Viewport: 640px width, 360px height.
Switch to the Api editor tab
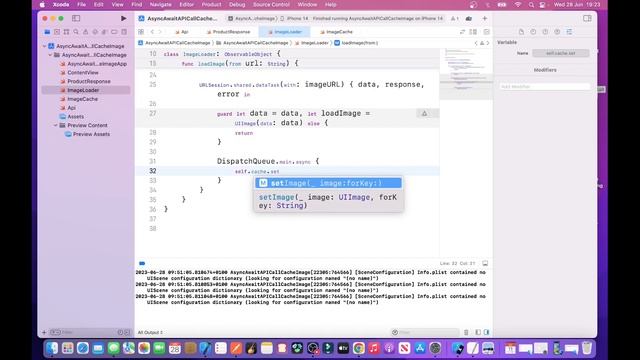pos(182,32)
